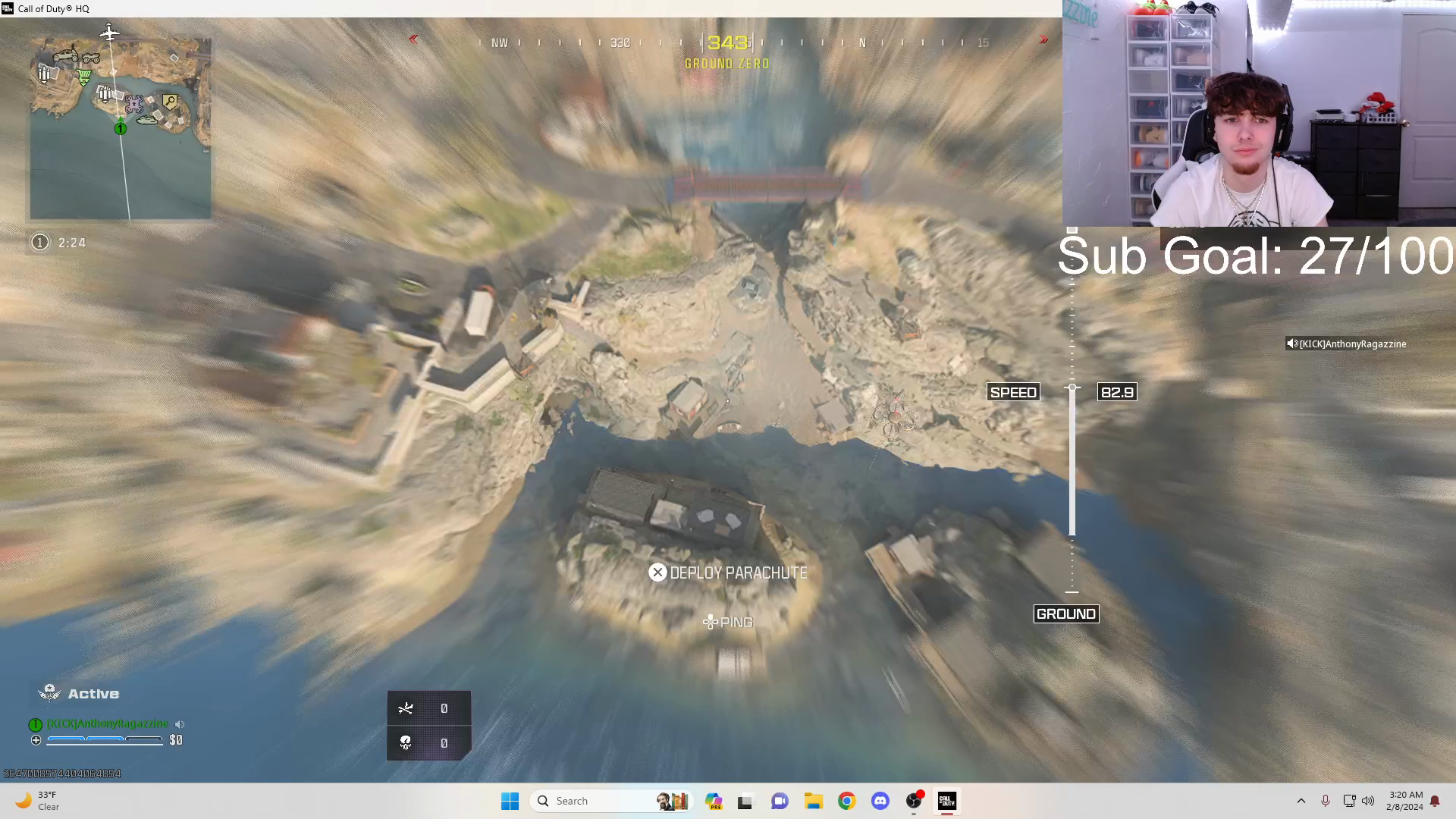Click the streamer webcam overlay
The image size is (1456, 819).
pyautogui.click(x=1259, y=113)
